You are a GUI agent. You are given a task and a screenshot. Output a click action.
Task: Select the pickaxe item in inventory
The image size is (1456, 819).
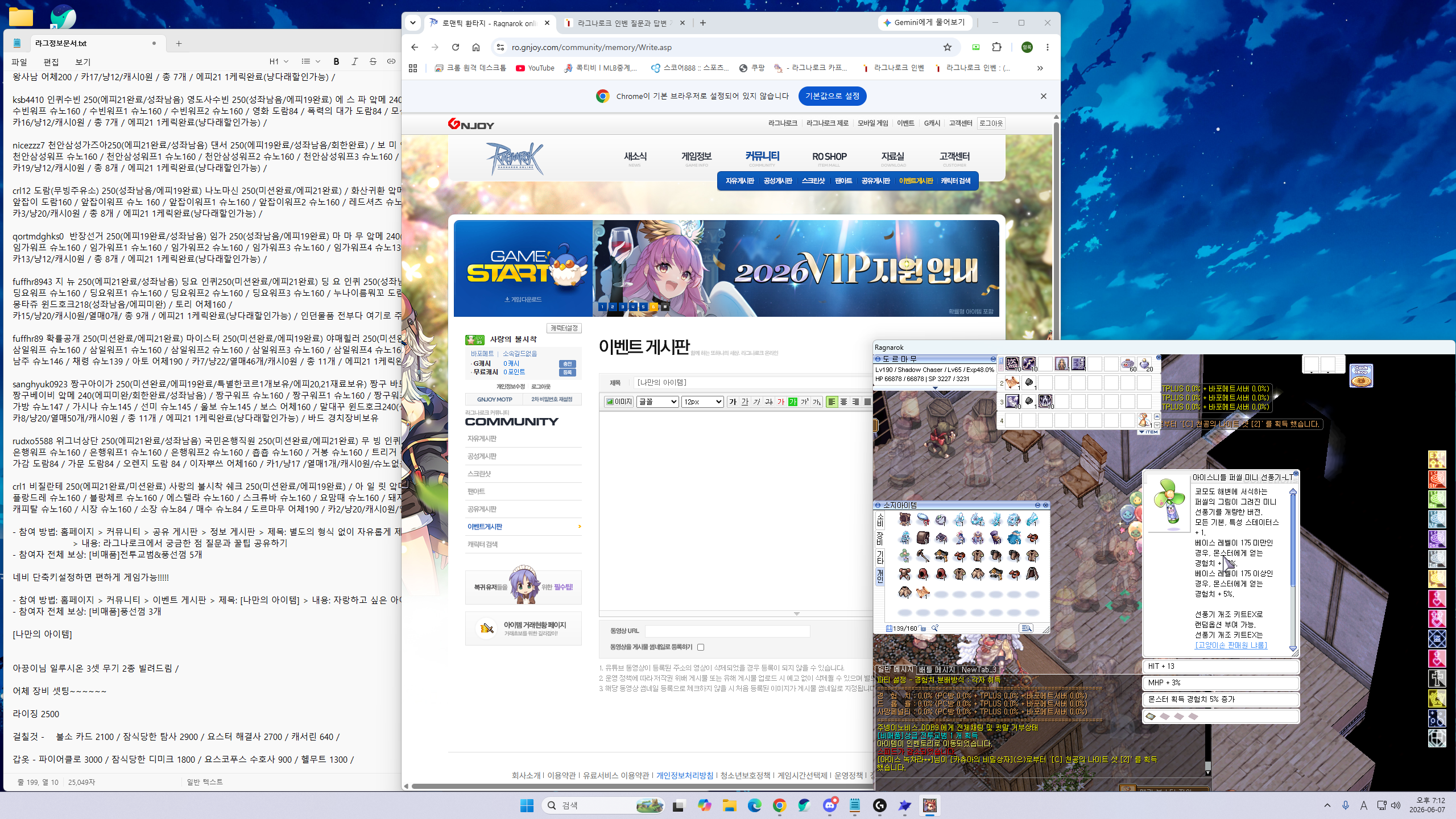(923, 556)
